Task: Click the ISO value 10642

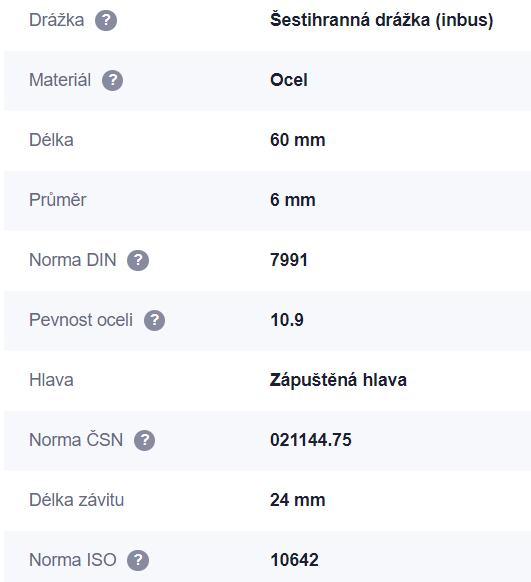Action: click(294, 560)
